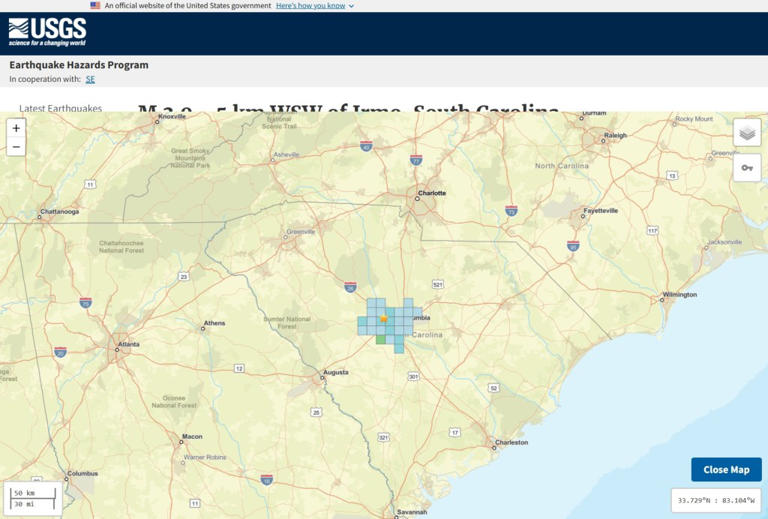This screenshot has width=768, height=519.
Task: Click the Augusta city label
Action: click(x=336, y=372)
